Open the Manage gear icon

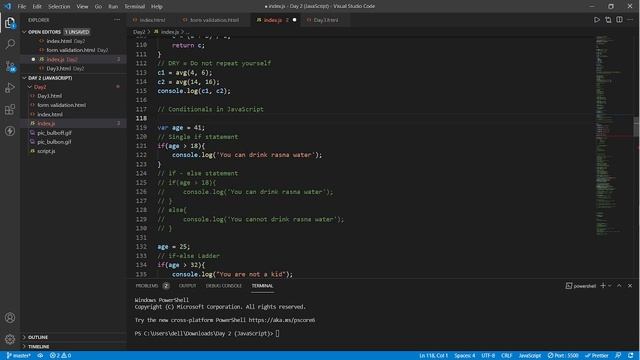pyautogui.click(x=10, y=339)
